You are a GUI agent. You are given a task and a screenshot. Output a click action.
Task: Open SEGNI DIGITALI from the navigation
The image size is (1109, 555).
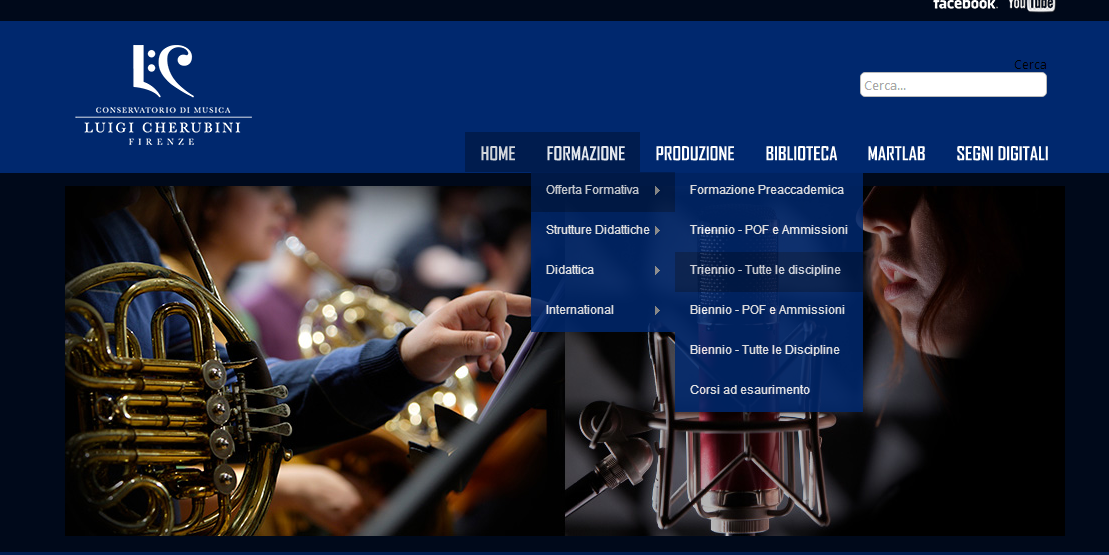(x=1002, y=153)
